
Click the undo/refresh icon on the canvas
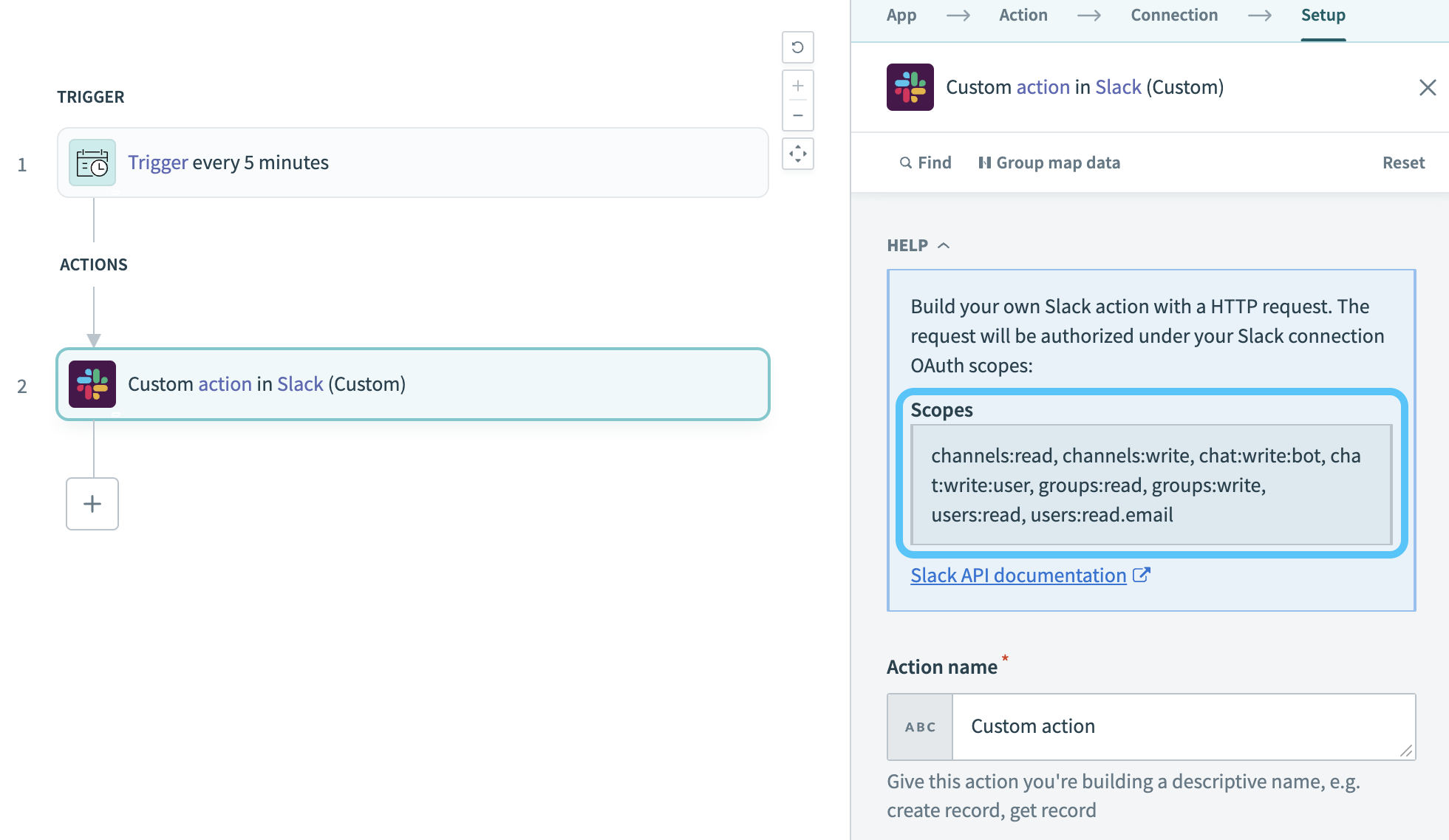pyautogui.click(x=797, y=47)
